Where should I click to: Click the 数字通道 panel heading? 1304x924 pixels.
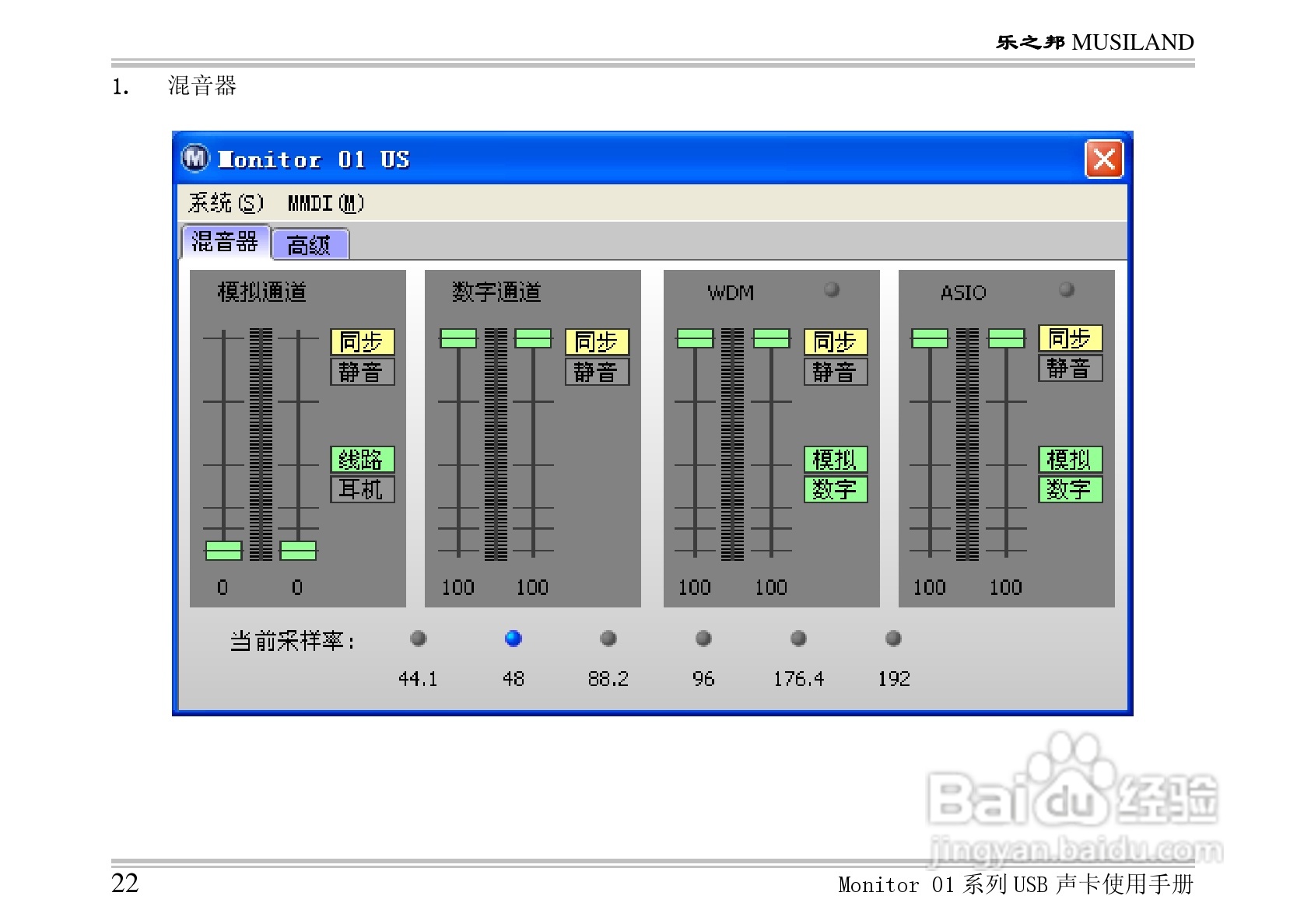pyautogui.click(x=497, y=292)
